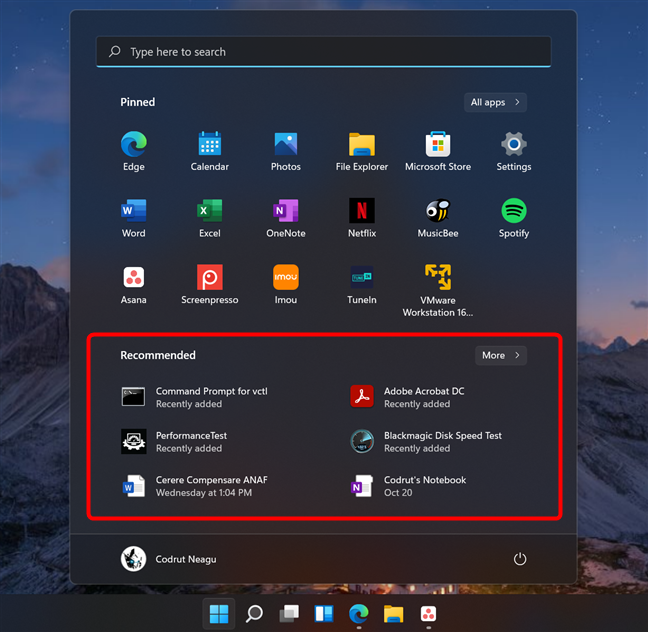
Task: Launch VMware Workstation 16
Action: [x=438, y=290]
